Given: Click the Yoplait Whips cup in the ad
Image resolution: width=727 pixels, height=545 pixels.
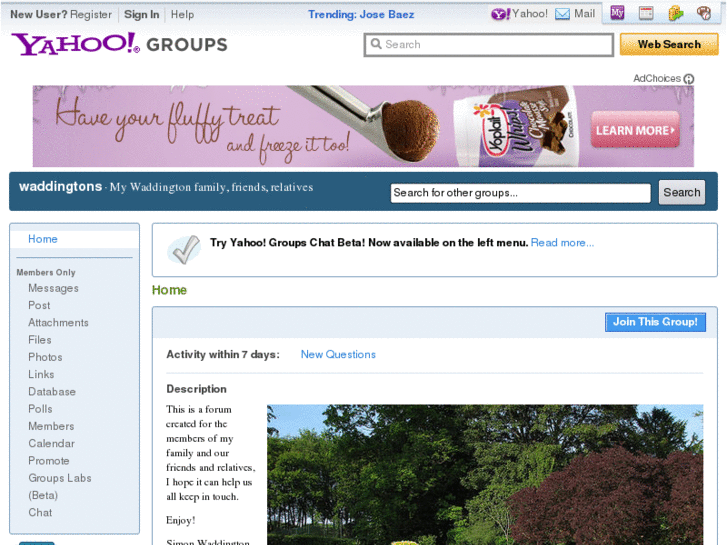Looking at the screenshot, I should point(516,126).
